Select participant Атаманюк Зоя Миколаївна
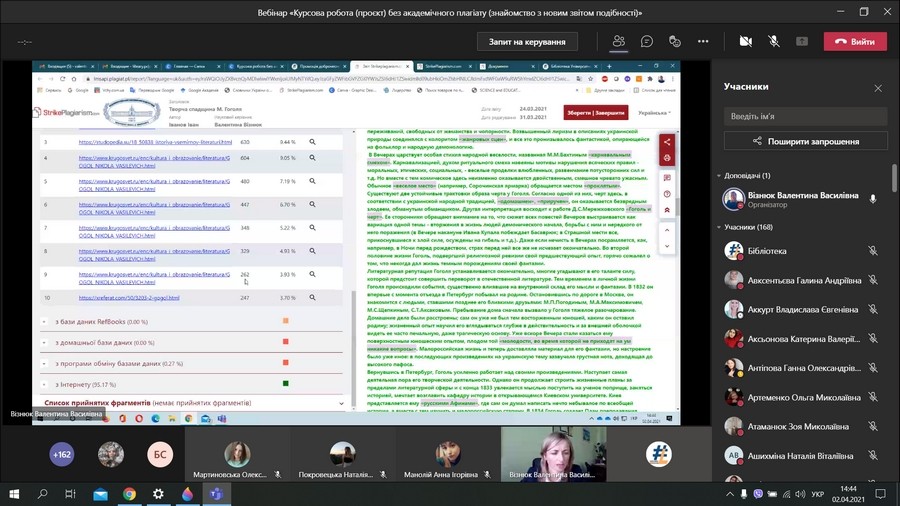The height and width of the screenshot is (506, 900). (802, 426)
